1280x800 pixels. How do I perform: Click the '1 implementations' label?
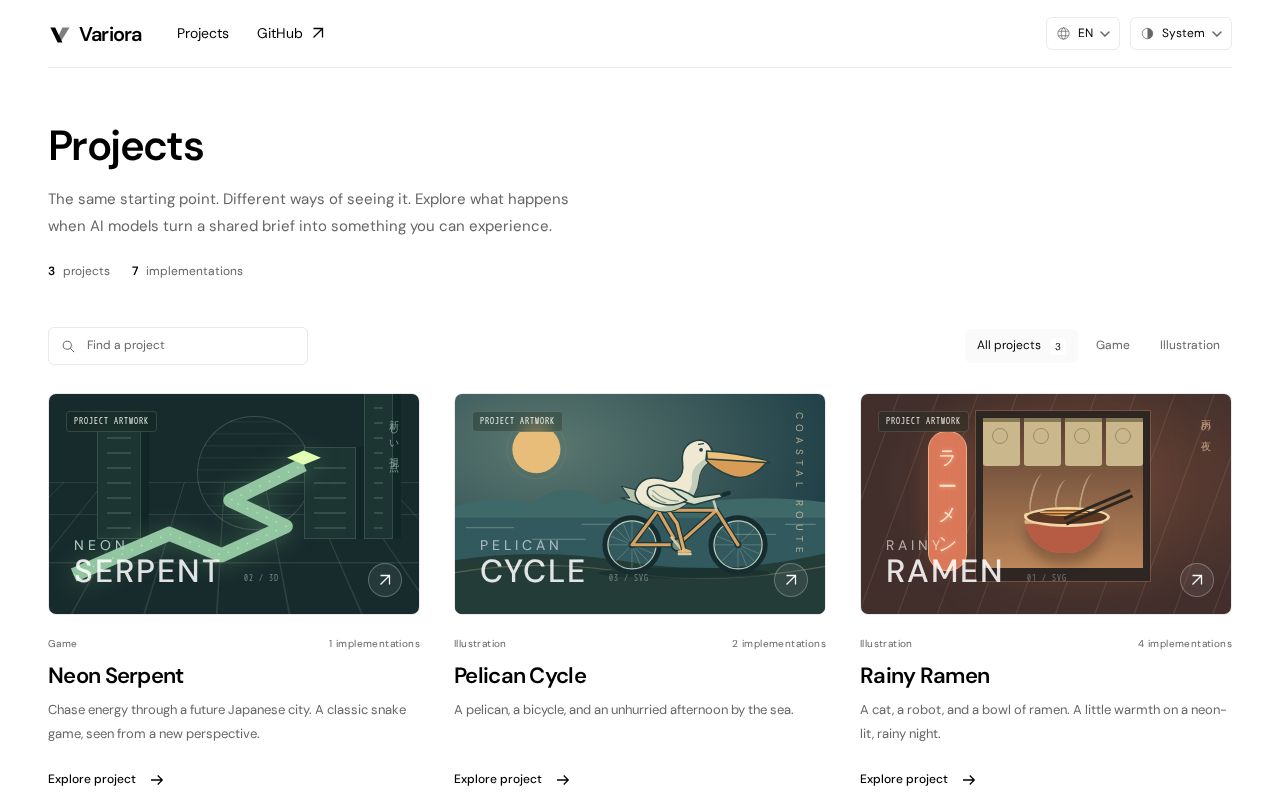[x=374, y=644]
